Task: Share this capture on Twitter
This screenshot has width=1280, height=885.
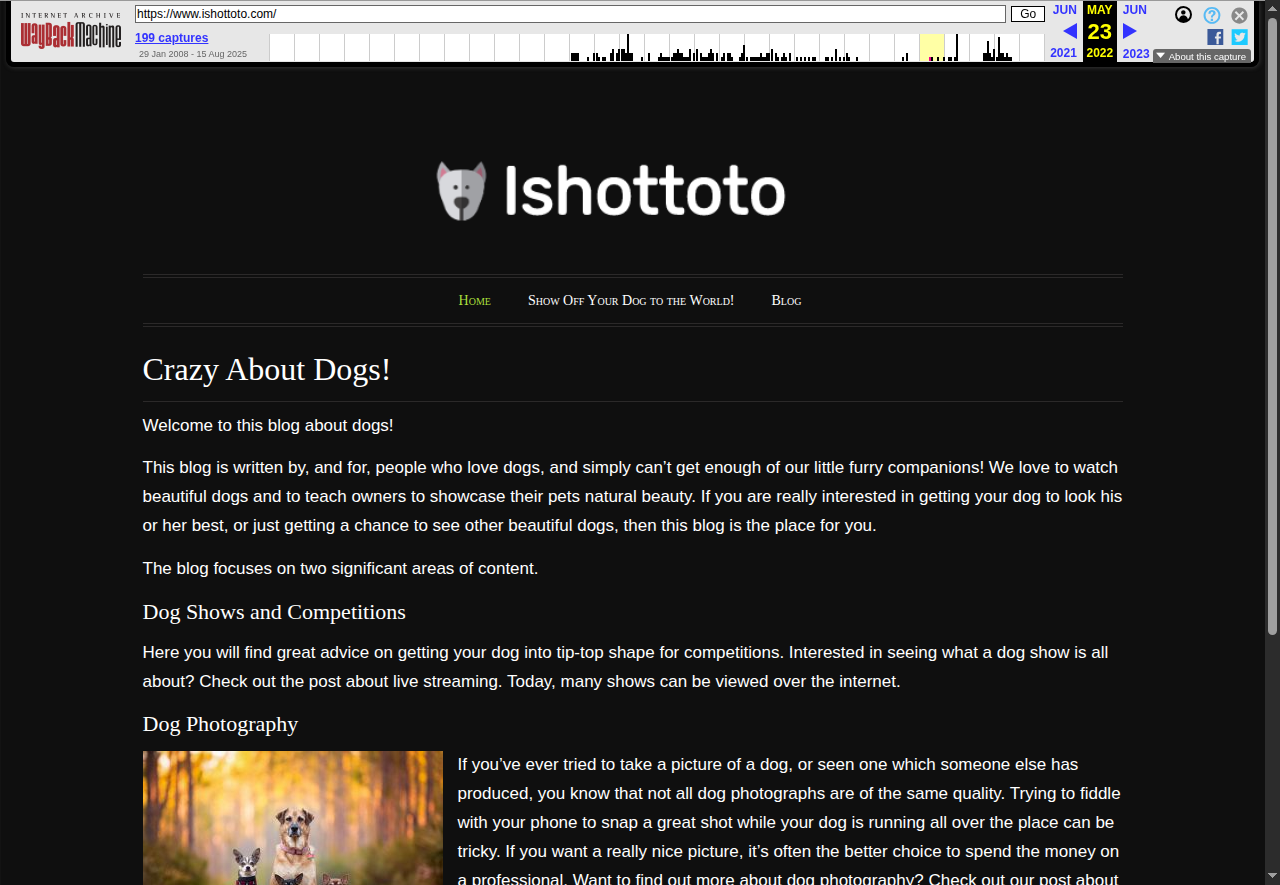Action: pyautogui.click(x=1239, y=37)
